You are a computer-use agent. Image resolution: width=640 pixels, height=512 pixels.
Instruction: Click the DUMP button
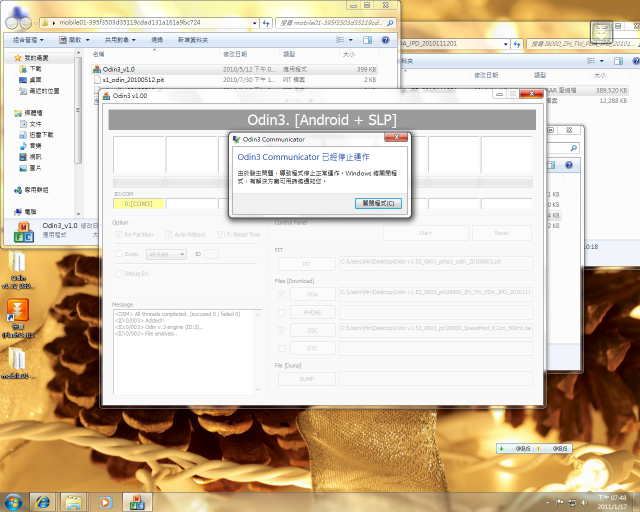[307, 379]
